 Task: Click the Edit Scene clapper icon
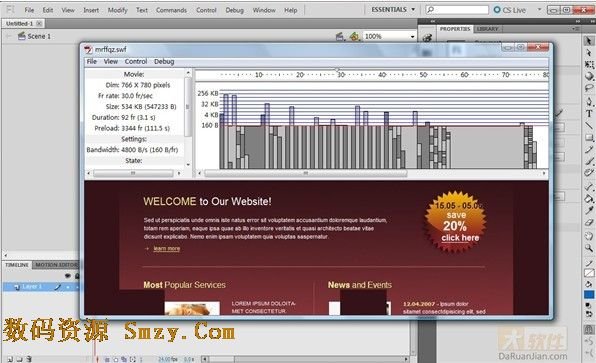point(340,36)
